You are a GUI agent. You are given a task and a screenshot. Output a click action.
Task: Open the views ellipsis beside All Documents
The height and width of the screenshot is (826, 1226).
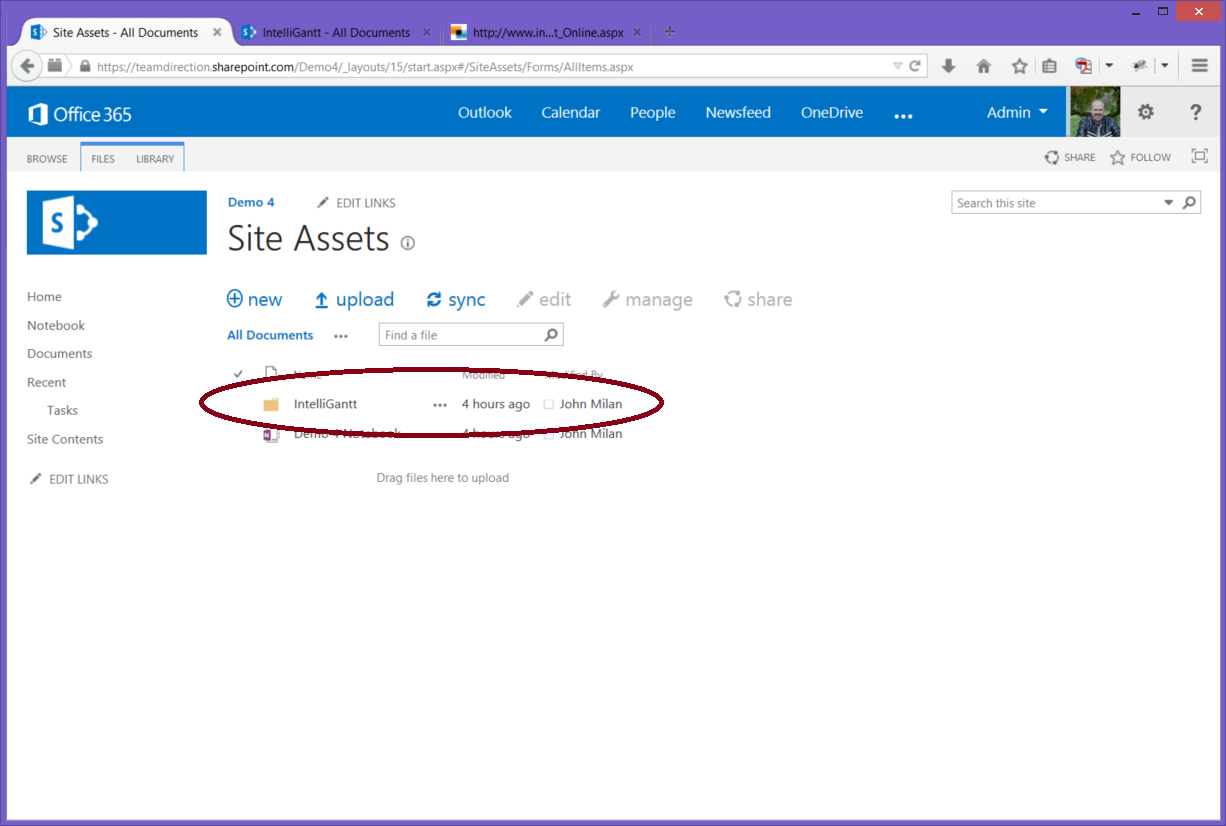[342, 336]
